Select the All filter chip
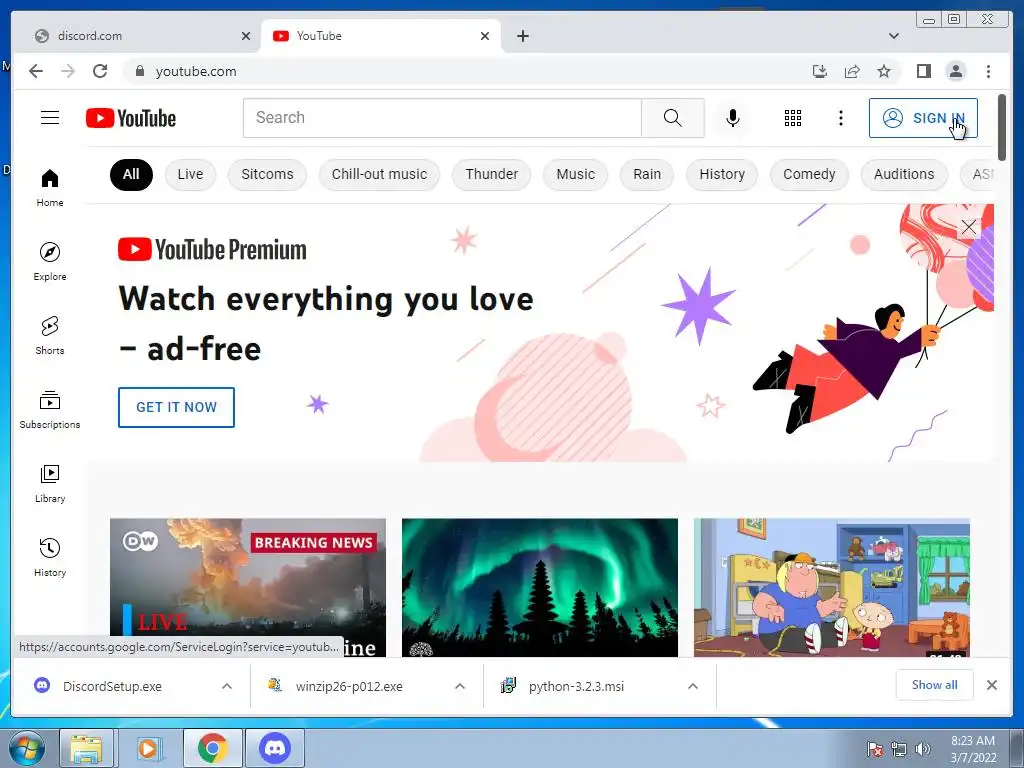Image resolution: width=1024 pixels, height=768 pixels. click(131, 174)
